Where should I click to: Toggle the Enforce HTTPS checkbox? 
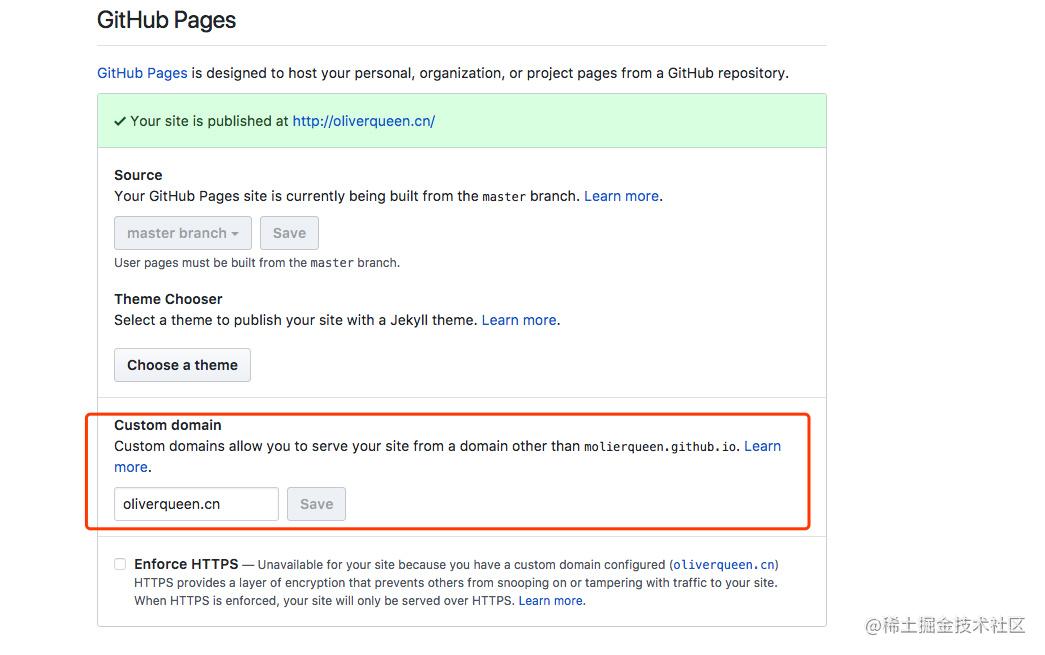tap(120, 564)
